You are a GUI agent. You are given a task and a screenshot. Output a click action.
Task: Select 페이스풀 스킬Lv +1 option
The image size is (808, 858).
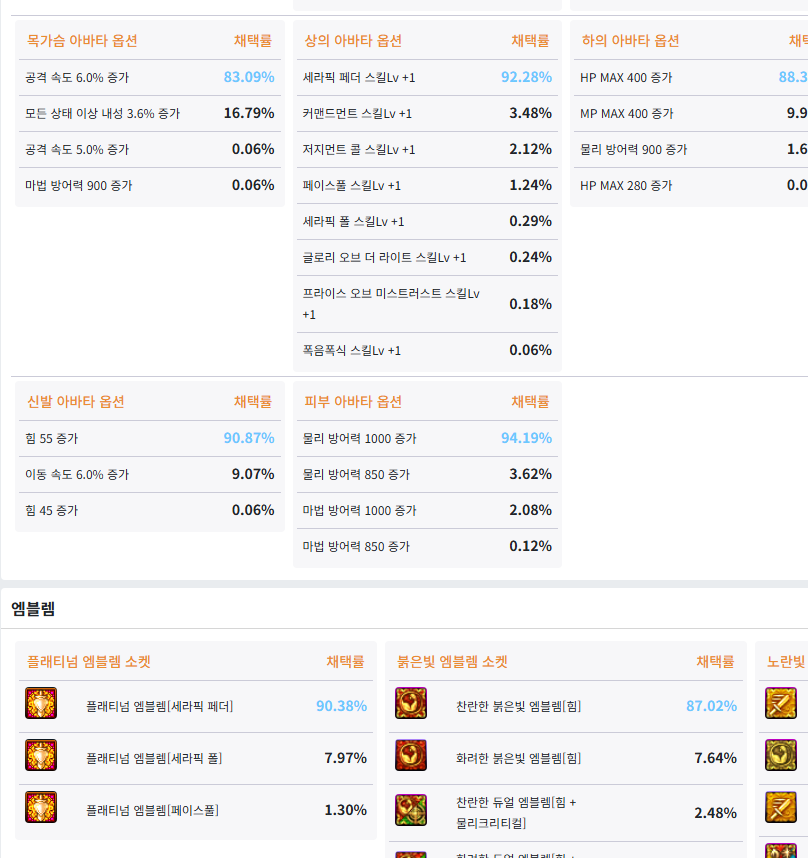tap(352, 186)
